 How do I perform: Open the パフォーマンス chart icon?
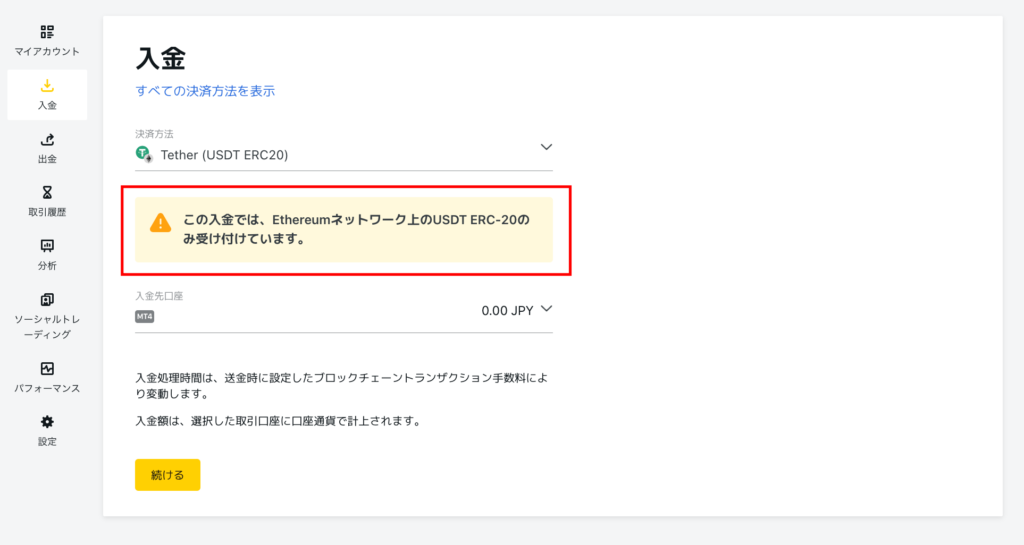coord(47,369)
